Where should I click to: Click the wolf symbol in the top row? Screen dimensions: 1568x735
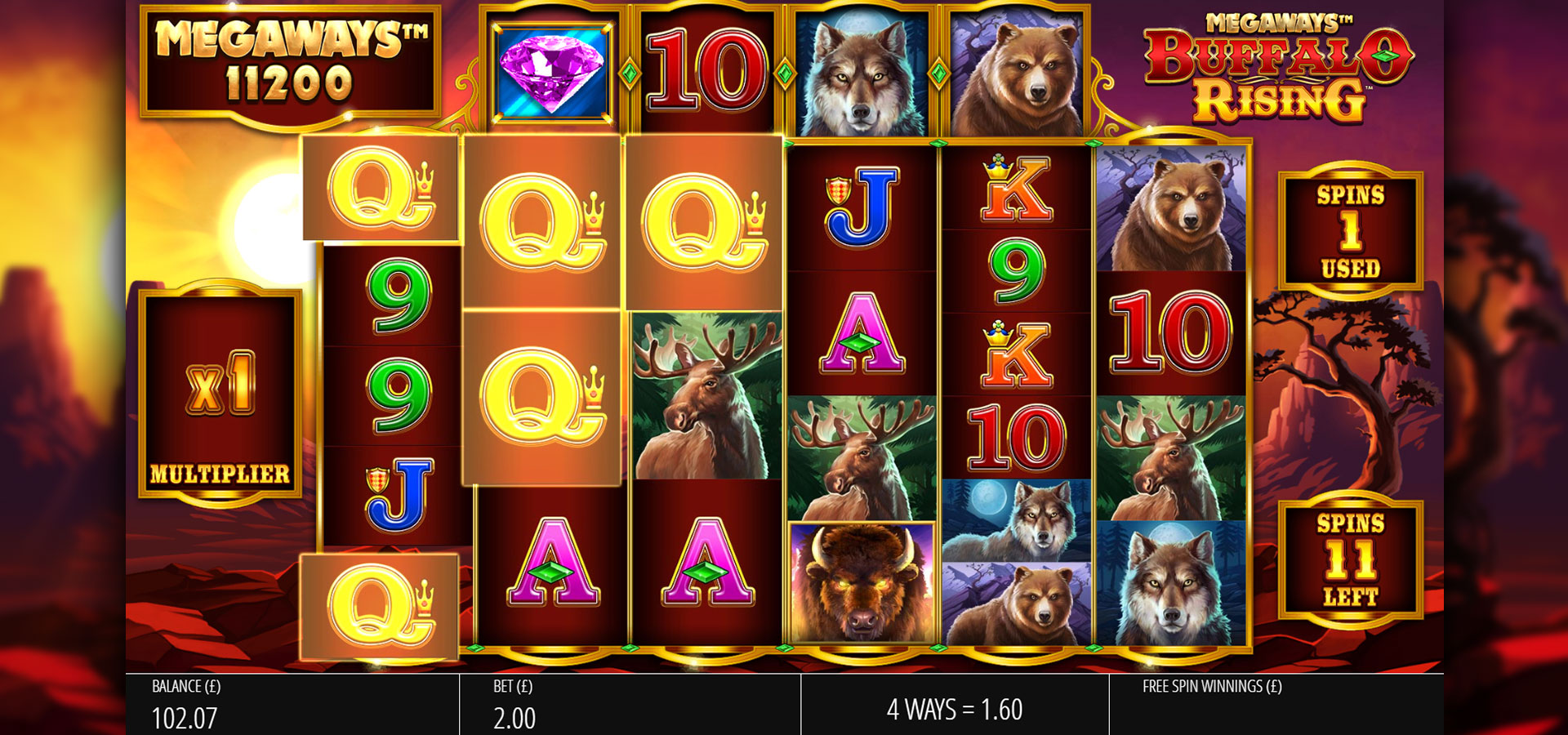(862, 73)
